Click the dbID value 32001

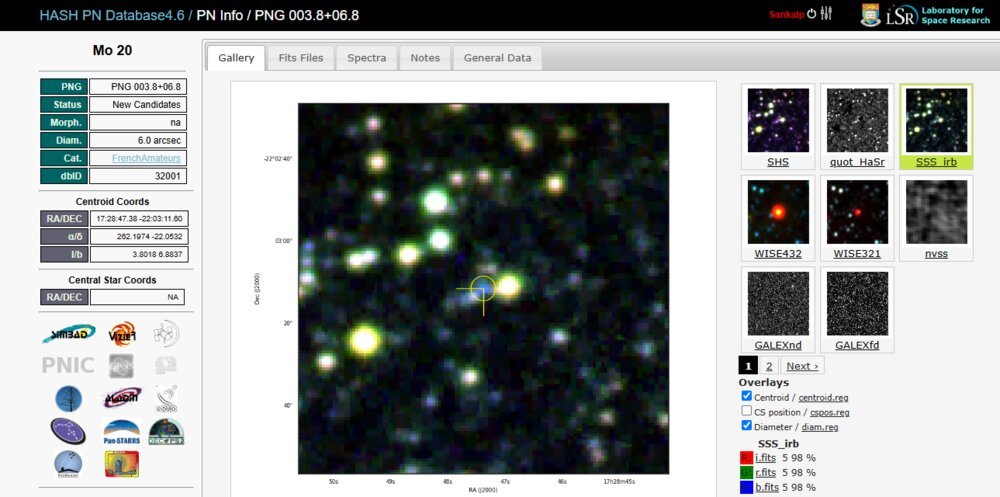(138, 176)
